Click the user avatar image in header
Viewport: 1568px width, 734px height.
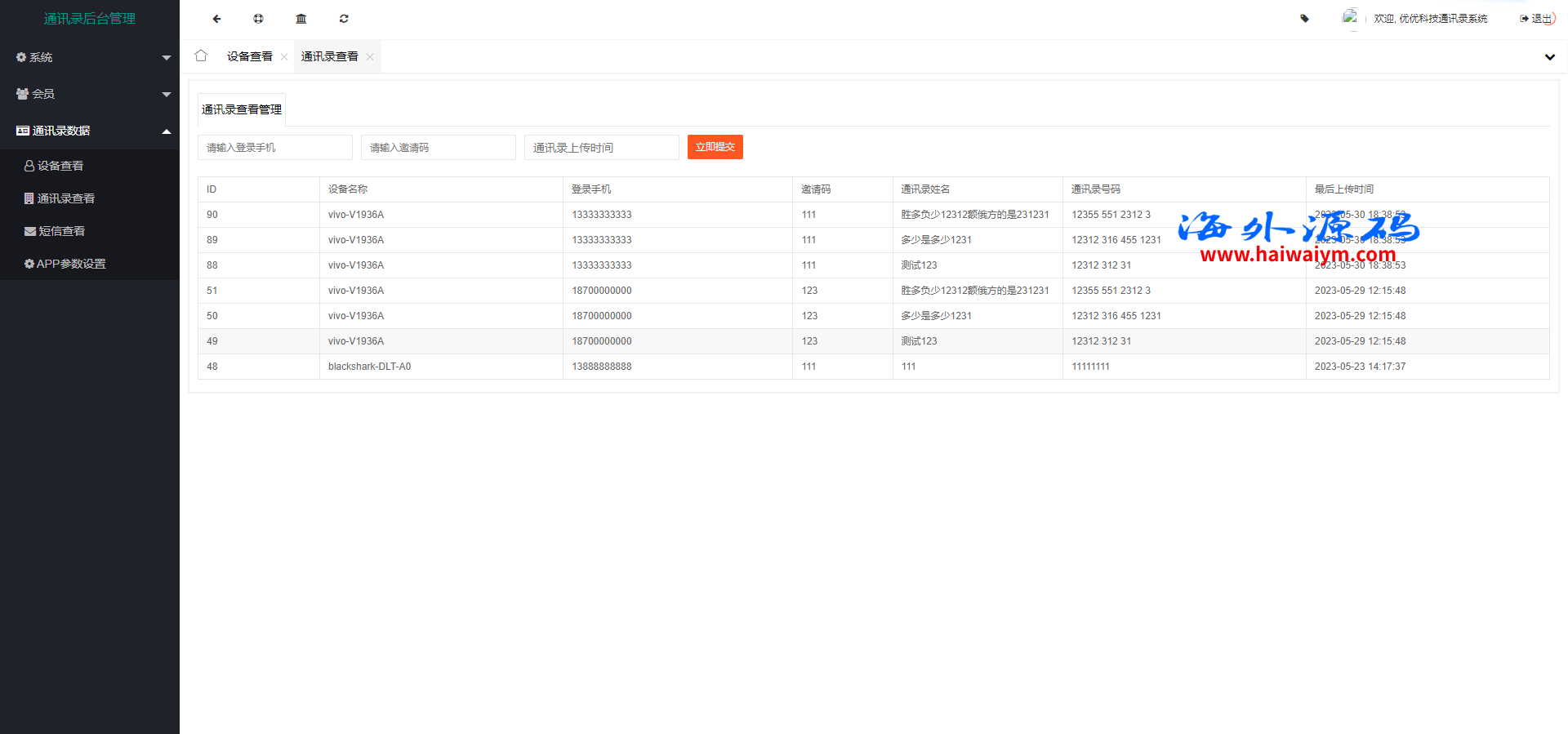[x=1349, y=17]
